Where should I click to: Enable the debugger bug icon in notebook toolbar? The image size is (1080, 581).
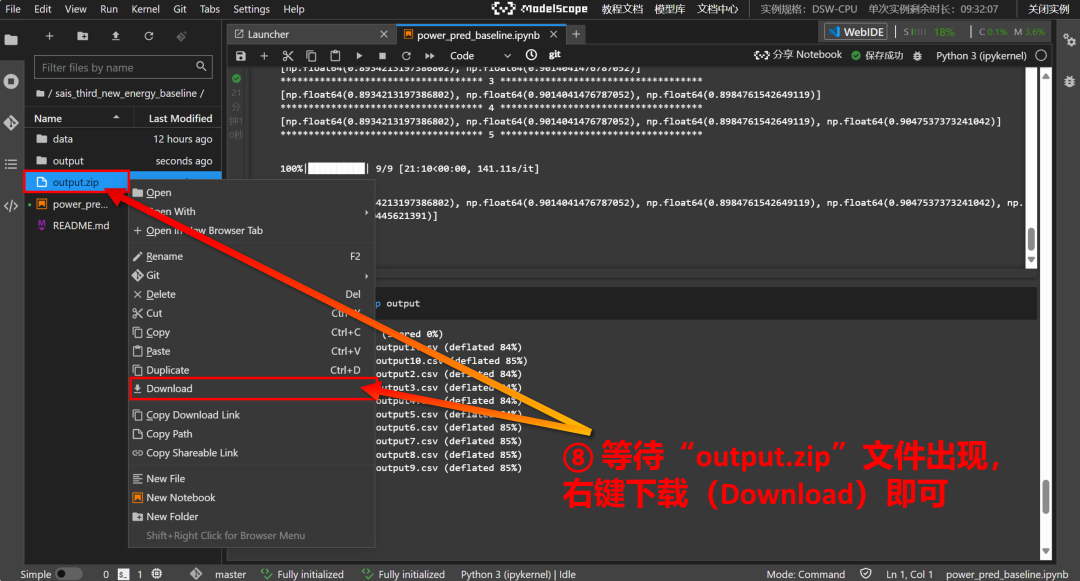[917, 56]
